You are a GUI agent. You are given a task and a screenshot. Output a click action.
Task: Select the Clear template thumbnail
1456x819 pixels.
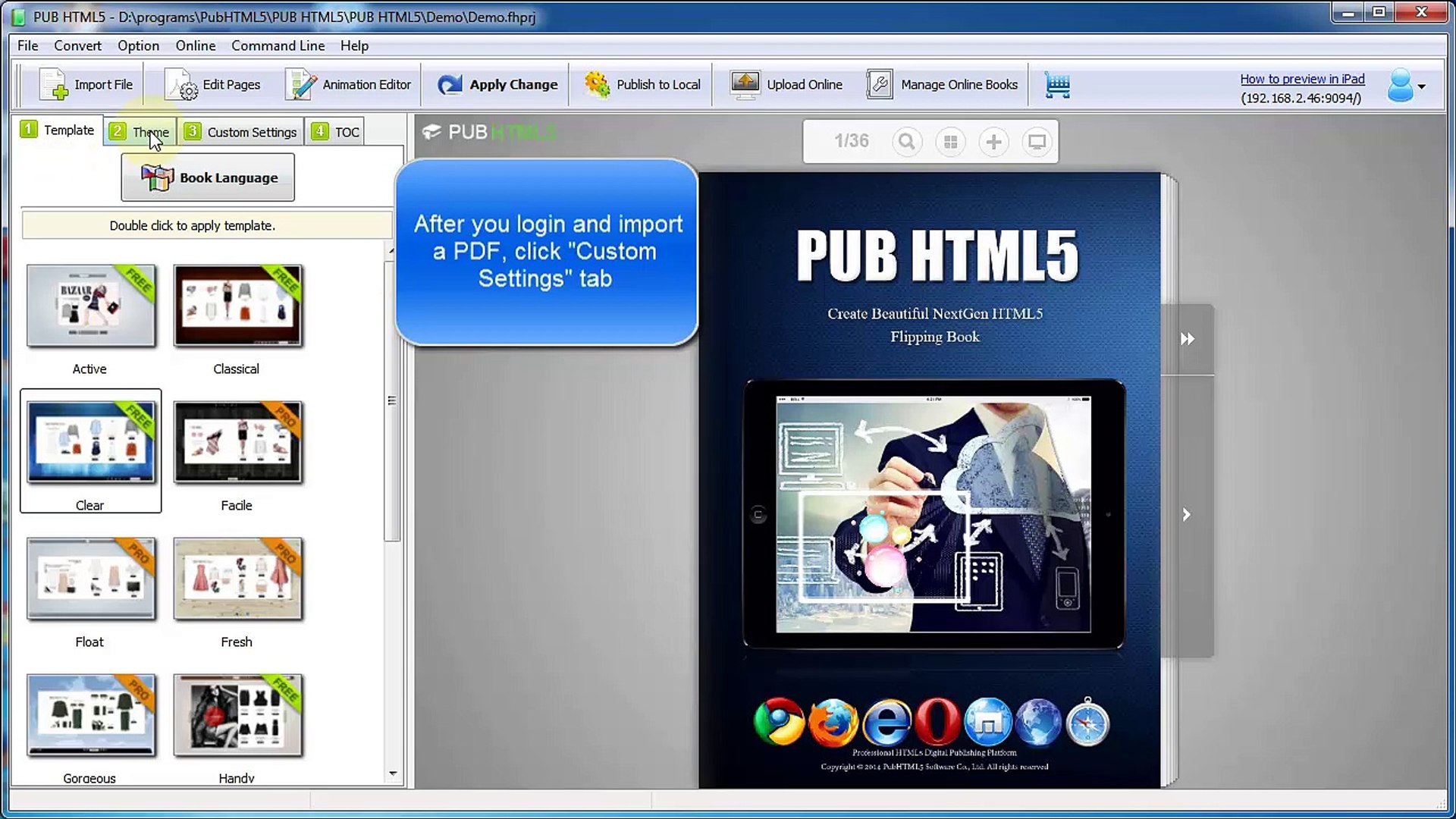point(90,443)
